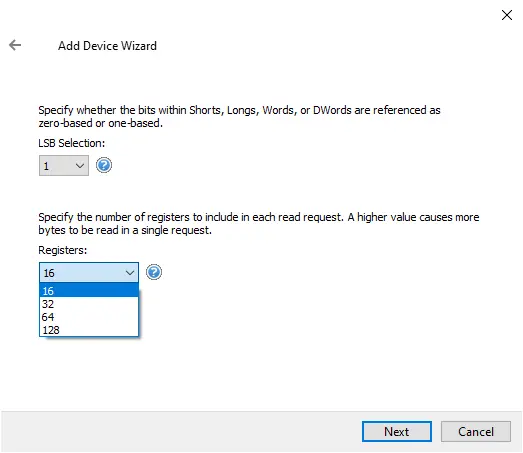Viewport: 523px width, 453px height.
Task: Click the chevron arrow of LSB Selection
Action: point(80,165)
